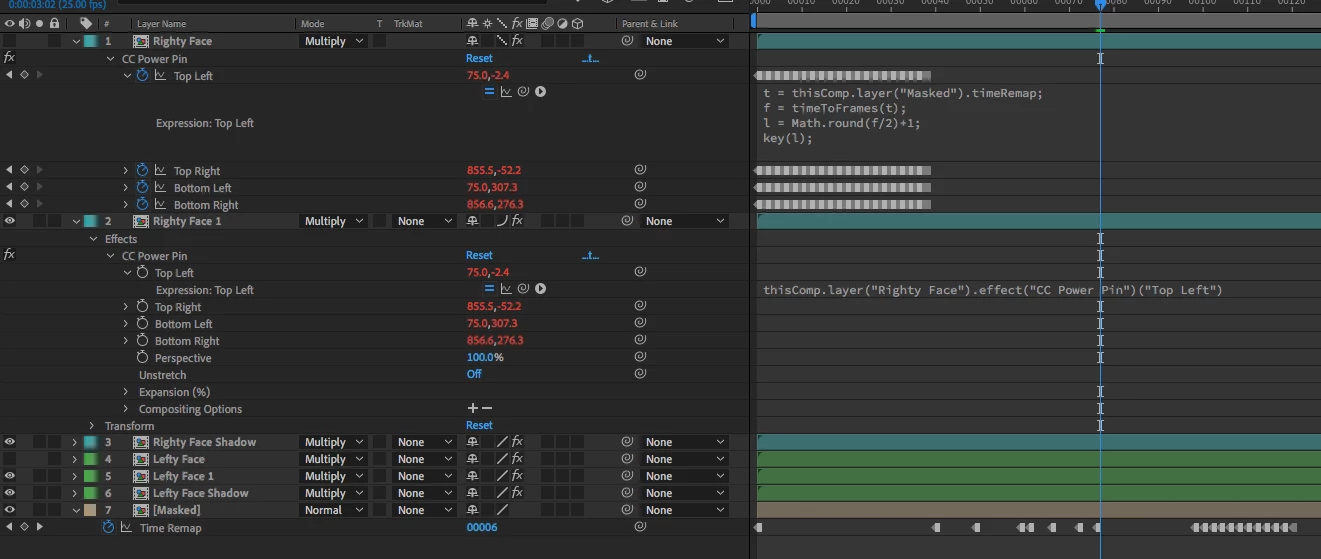The height and width of the screenshot is (559, 1321).
Task: Open Mode dropdown for Masked layer
Action: 334,510
